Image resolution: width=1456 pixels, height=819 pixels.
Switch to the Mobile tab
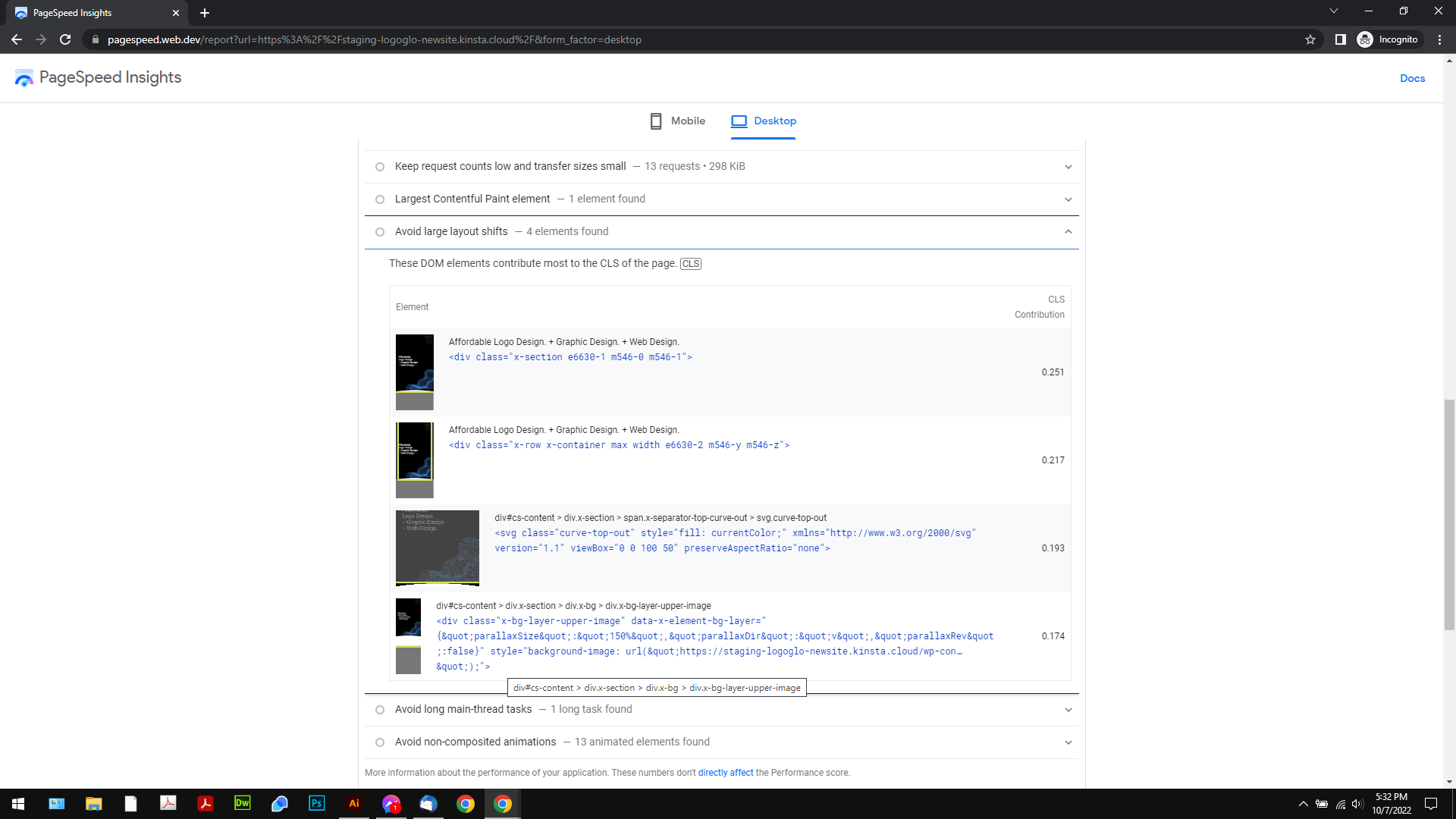coord(678,121)
